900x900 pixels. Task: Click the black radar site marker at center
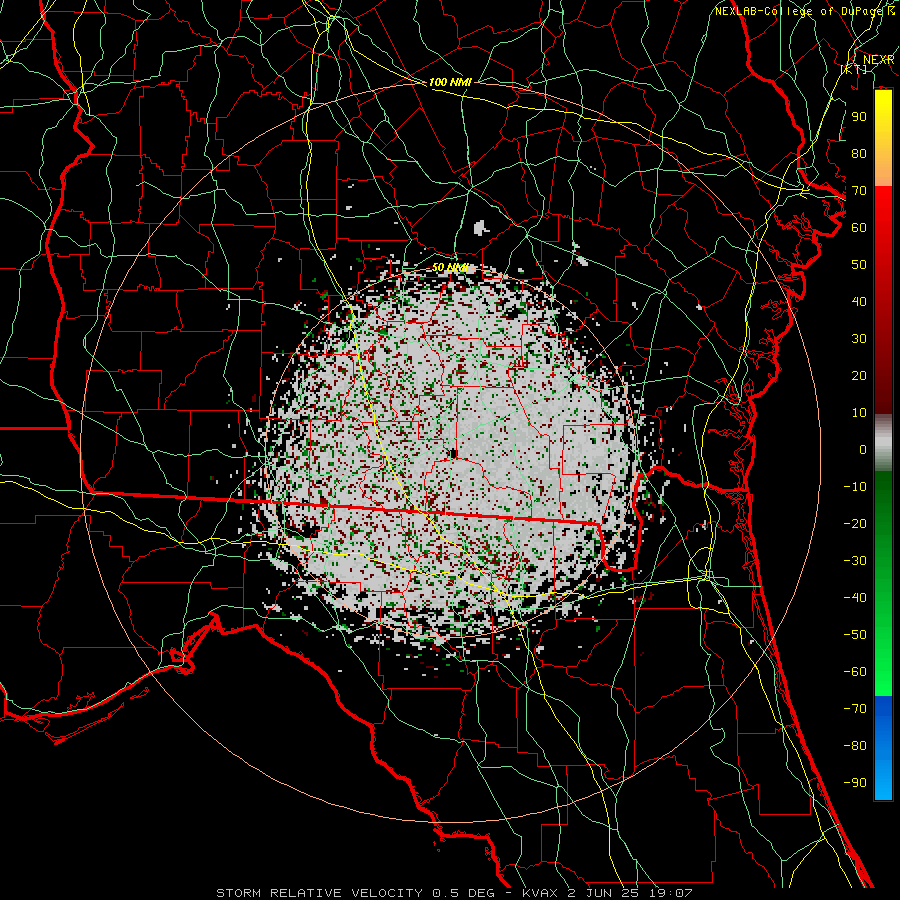453,453
